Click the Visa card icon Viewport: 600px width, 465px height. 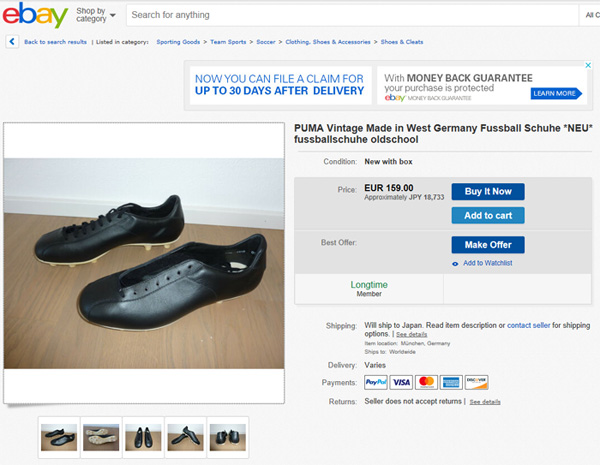pyautogui.click(x=401, y=382)
